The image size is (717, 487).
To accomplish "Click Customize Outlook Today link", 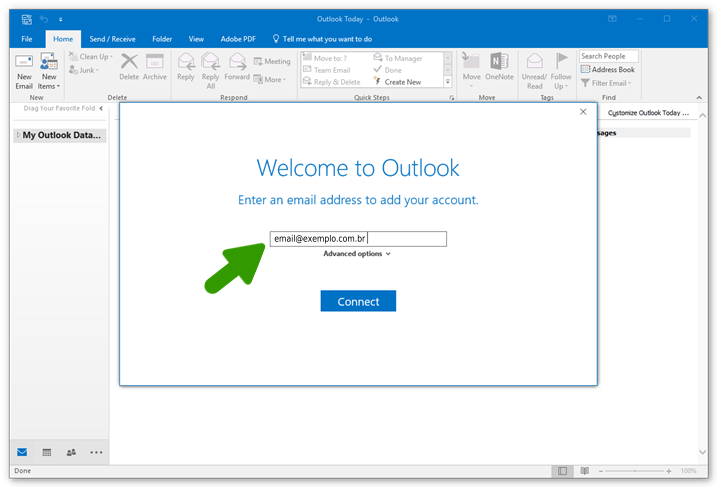I will tap(648, 113).
